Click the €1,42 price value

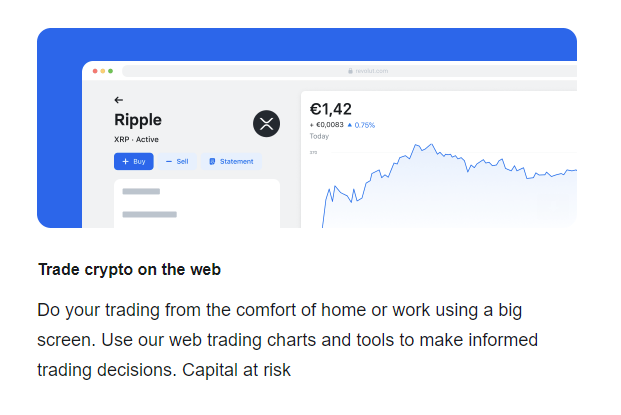point(331,109)
